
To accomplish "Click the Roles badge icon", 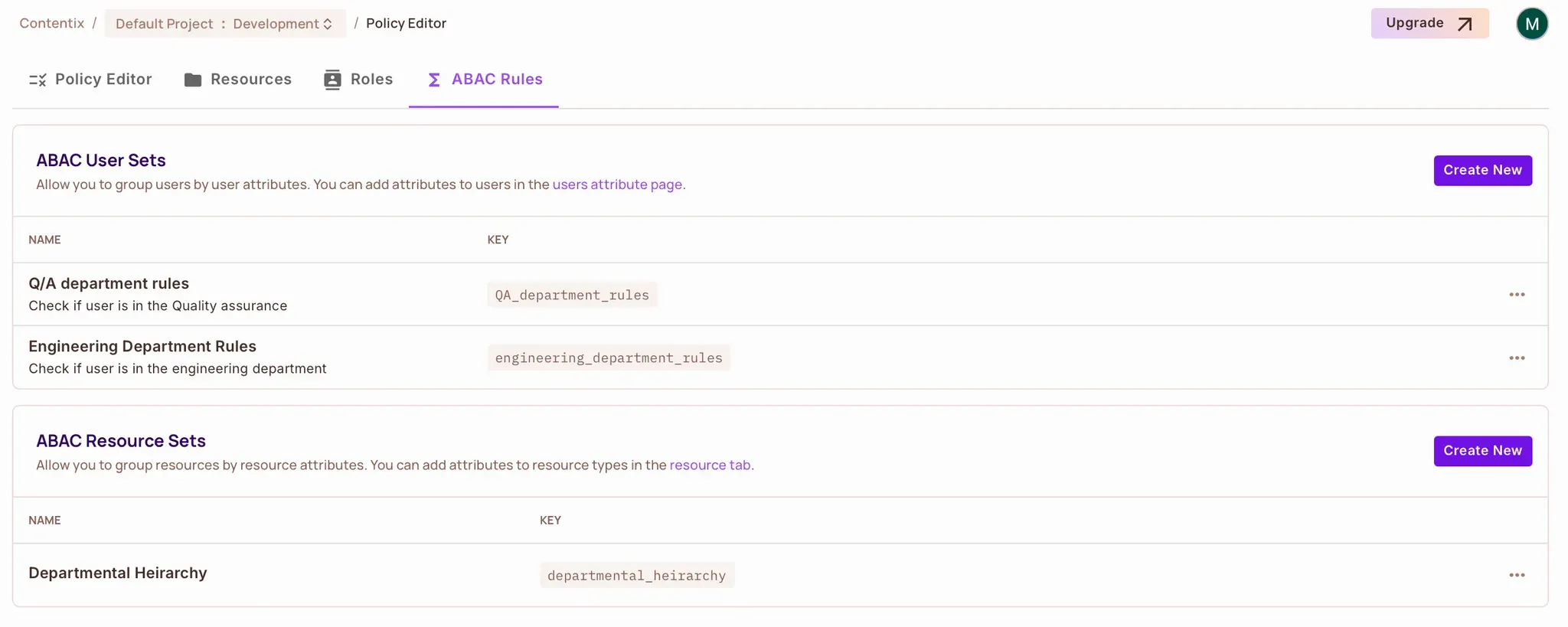I will click(x=332, y=80).
